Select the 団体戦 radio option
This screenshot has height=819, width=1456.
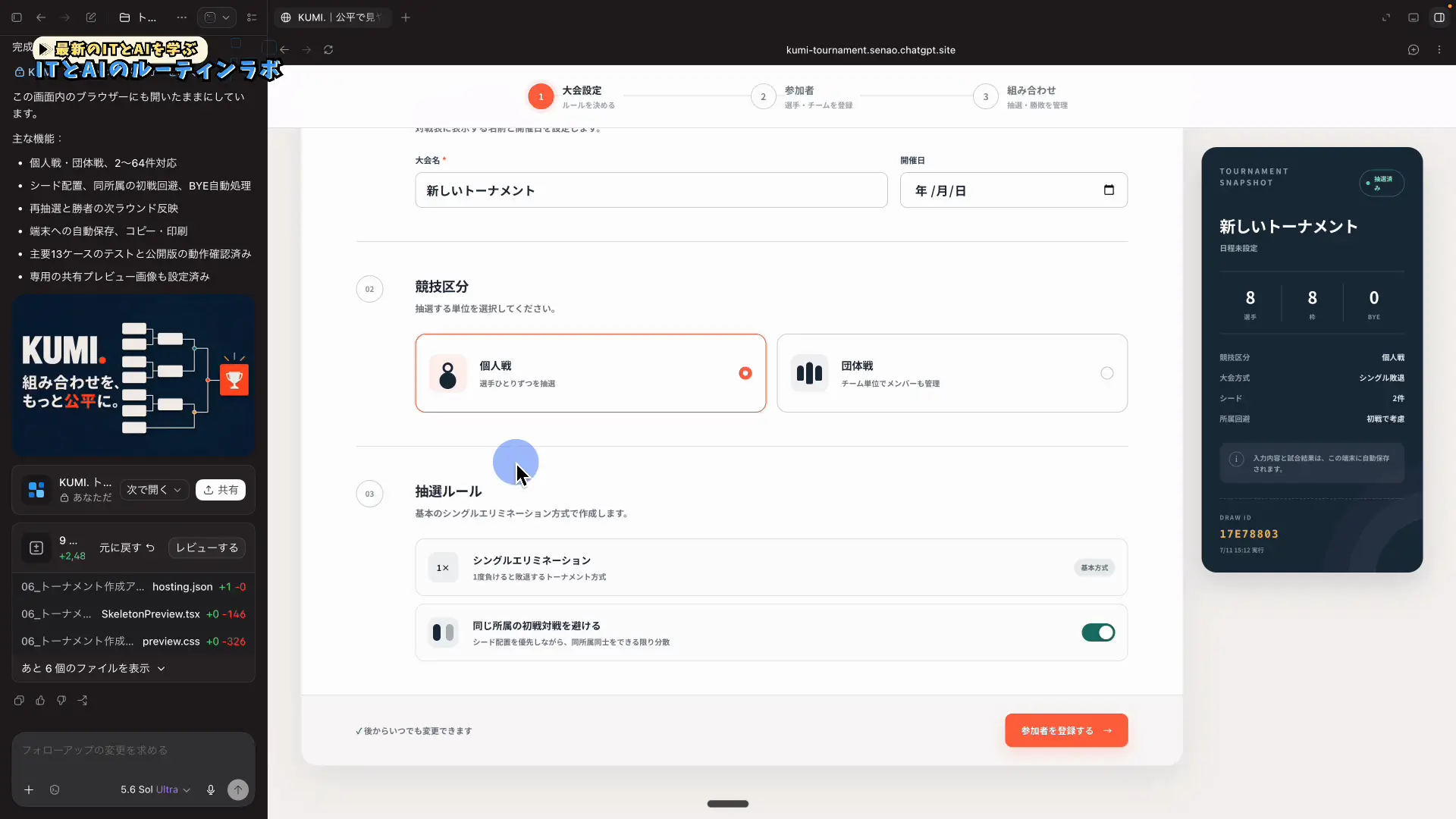1107,373
